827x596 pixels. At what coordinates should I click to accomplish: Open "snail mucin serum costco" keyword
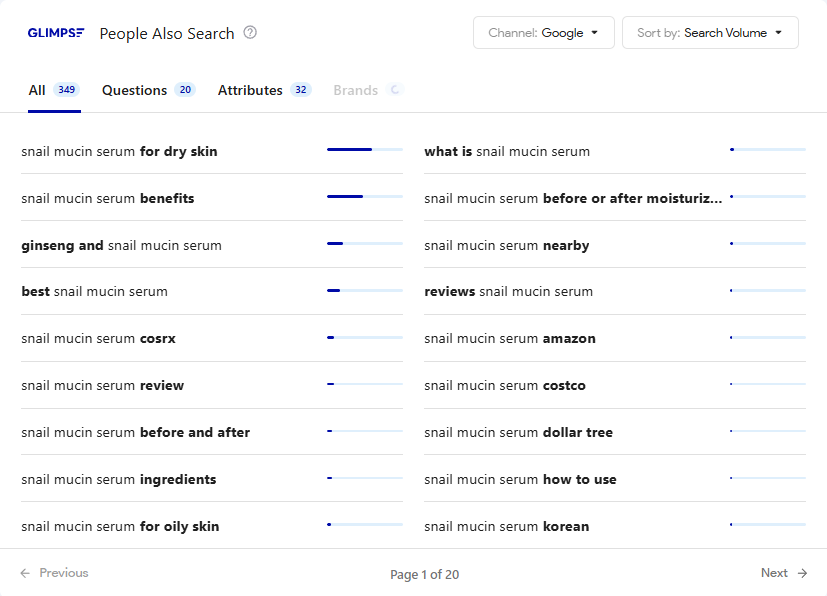pyautogui.click(x=505, y=386)
